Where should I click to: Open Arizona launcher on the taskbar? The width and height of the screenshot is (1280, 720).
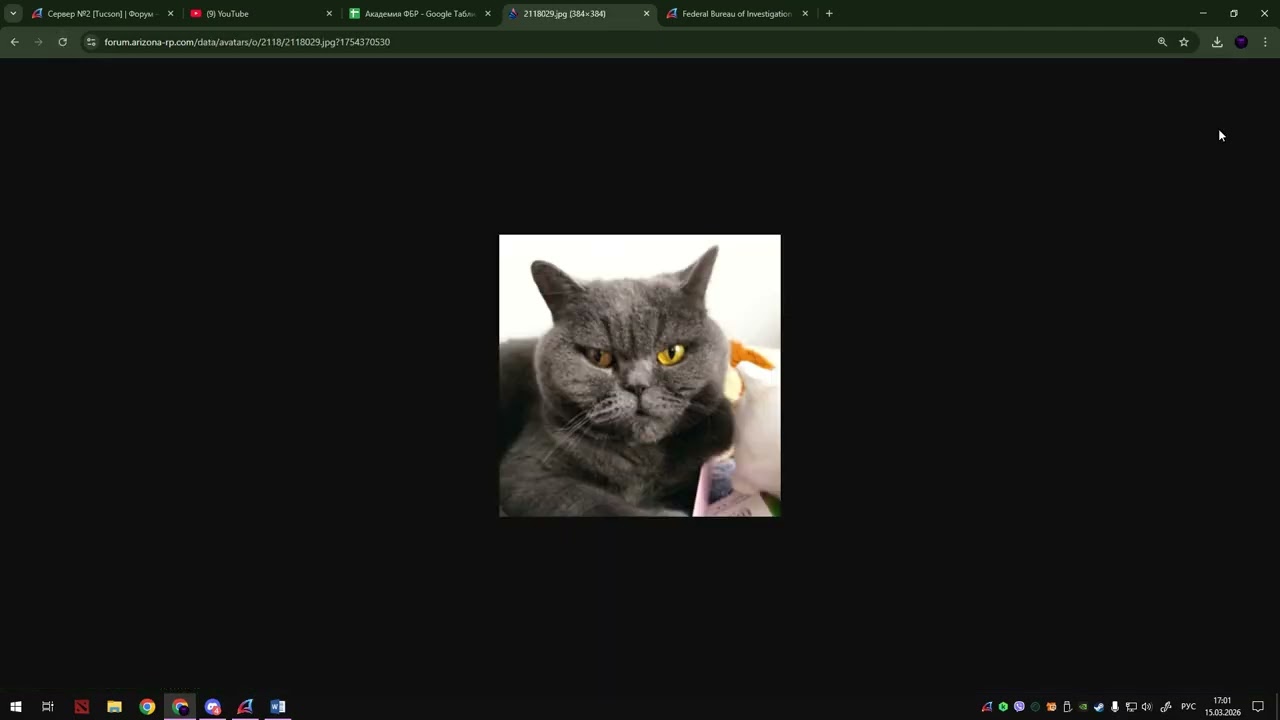pyautogui.click(x=245, y=707)
